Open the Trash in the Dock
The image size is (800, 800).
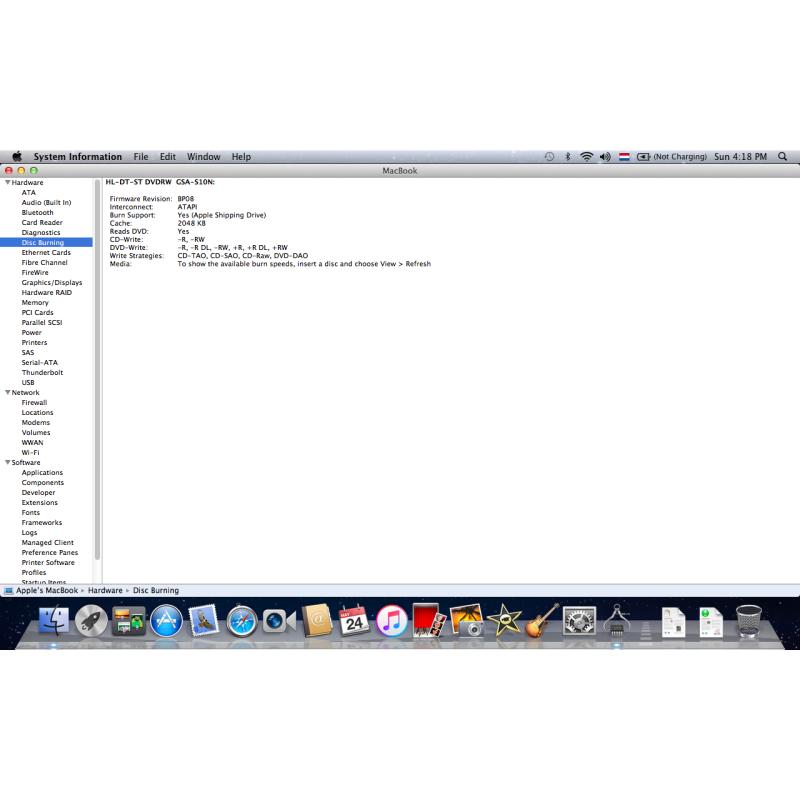tap(748, 621)
